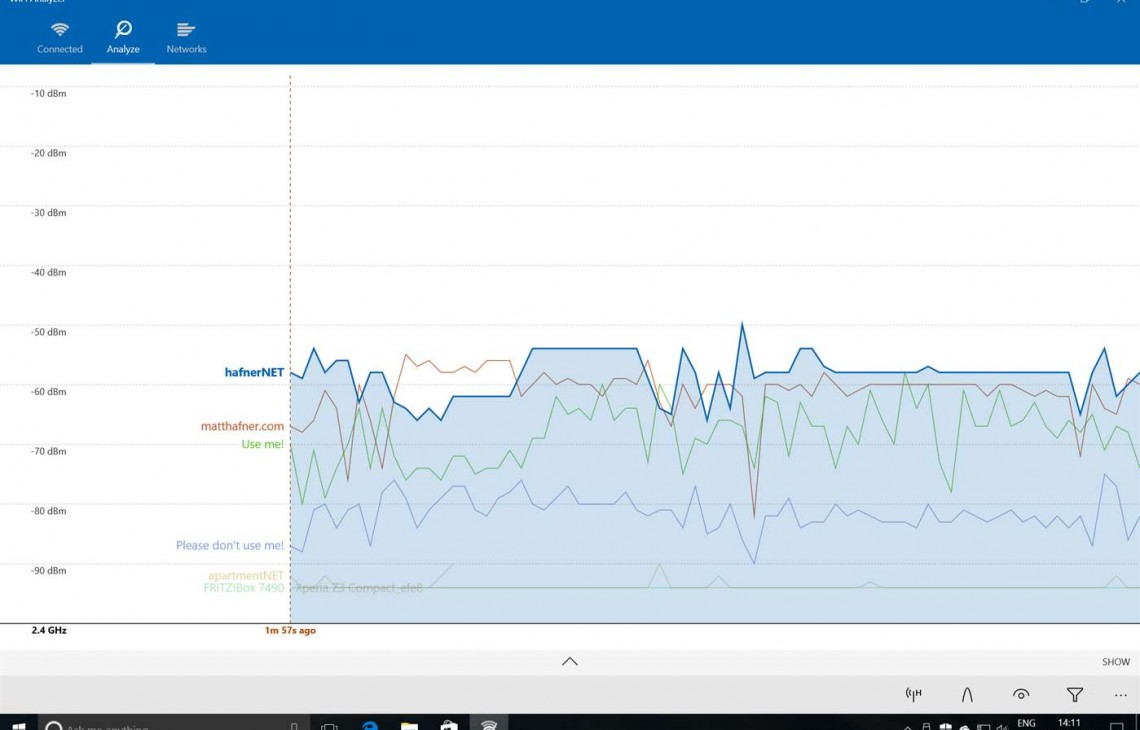
Task: Open the Connected tab
Action: click(60, 37)
